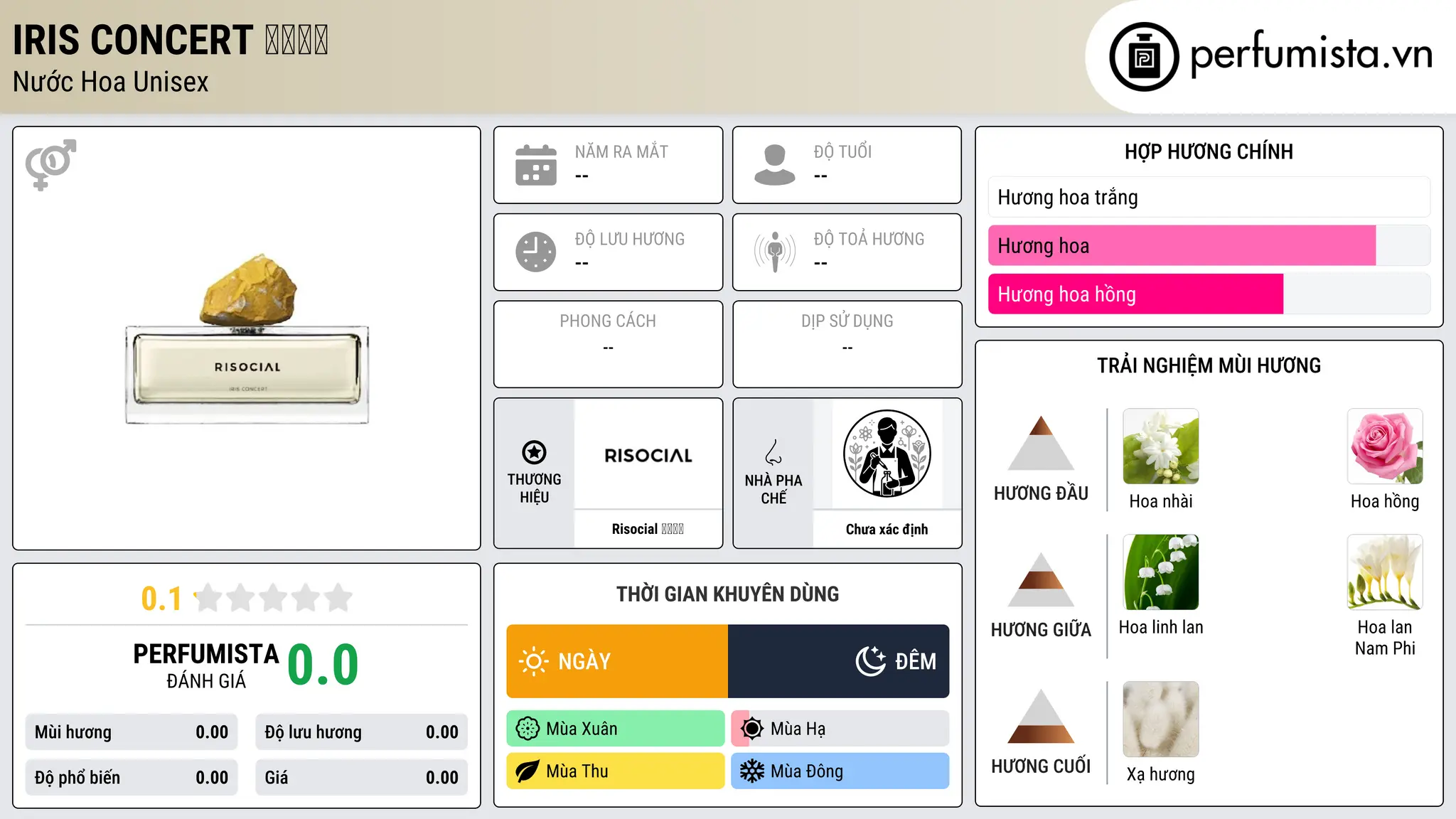Click the Perfumista đánh giá label
This screenshot has width=1456, height=819.
click(x=206, y=665)
